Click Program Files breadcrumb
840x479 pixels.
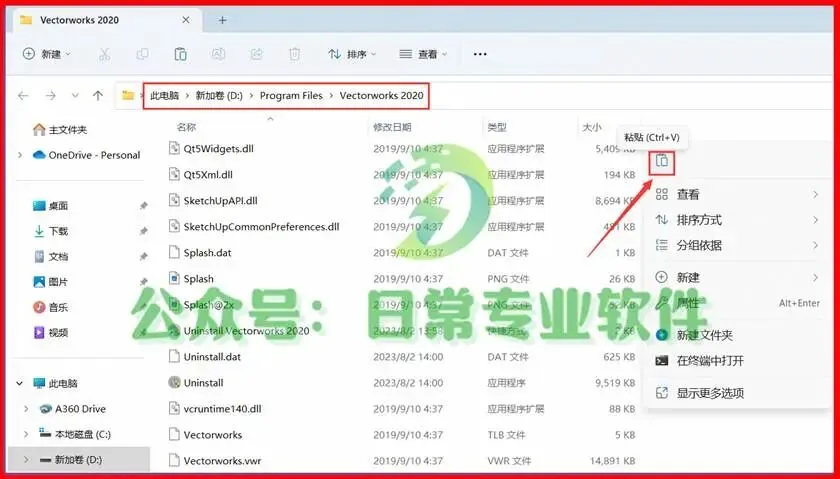(291, 96)
